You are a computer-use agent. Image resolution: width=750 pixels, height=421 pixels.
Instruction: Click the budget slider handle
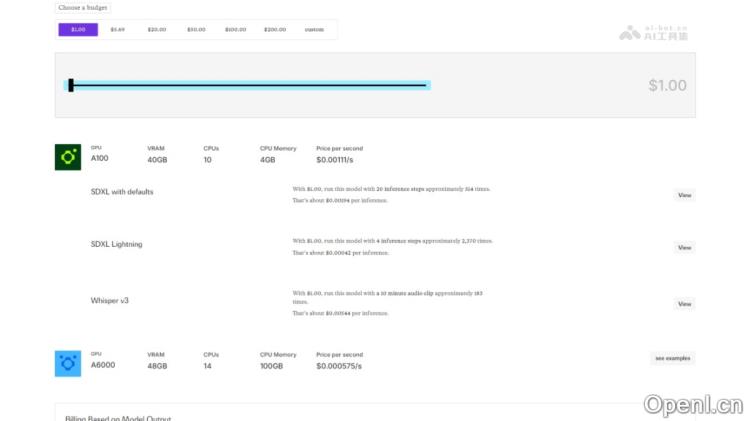click(x=70, y=86)
